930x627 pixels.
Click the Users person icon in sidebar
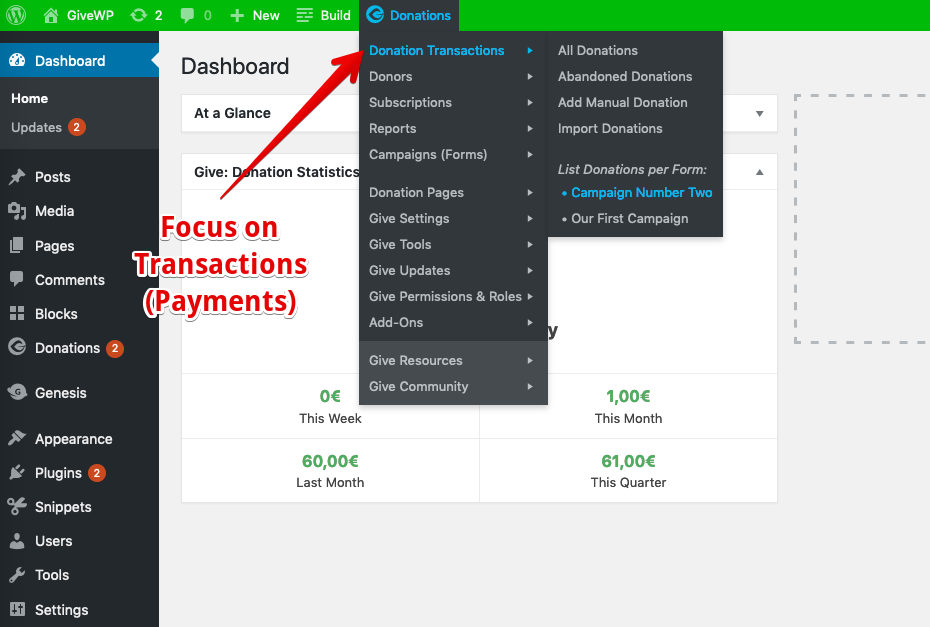(x=17, y=540)
